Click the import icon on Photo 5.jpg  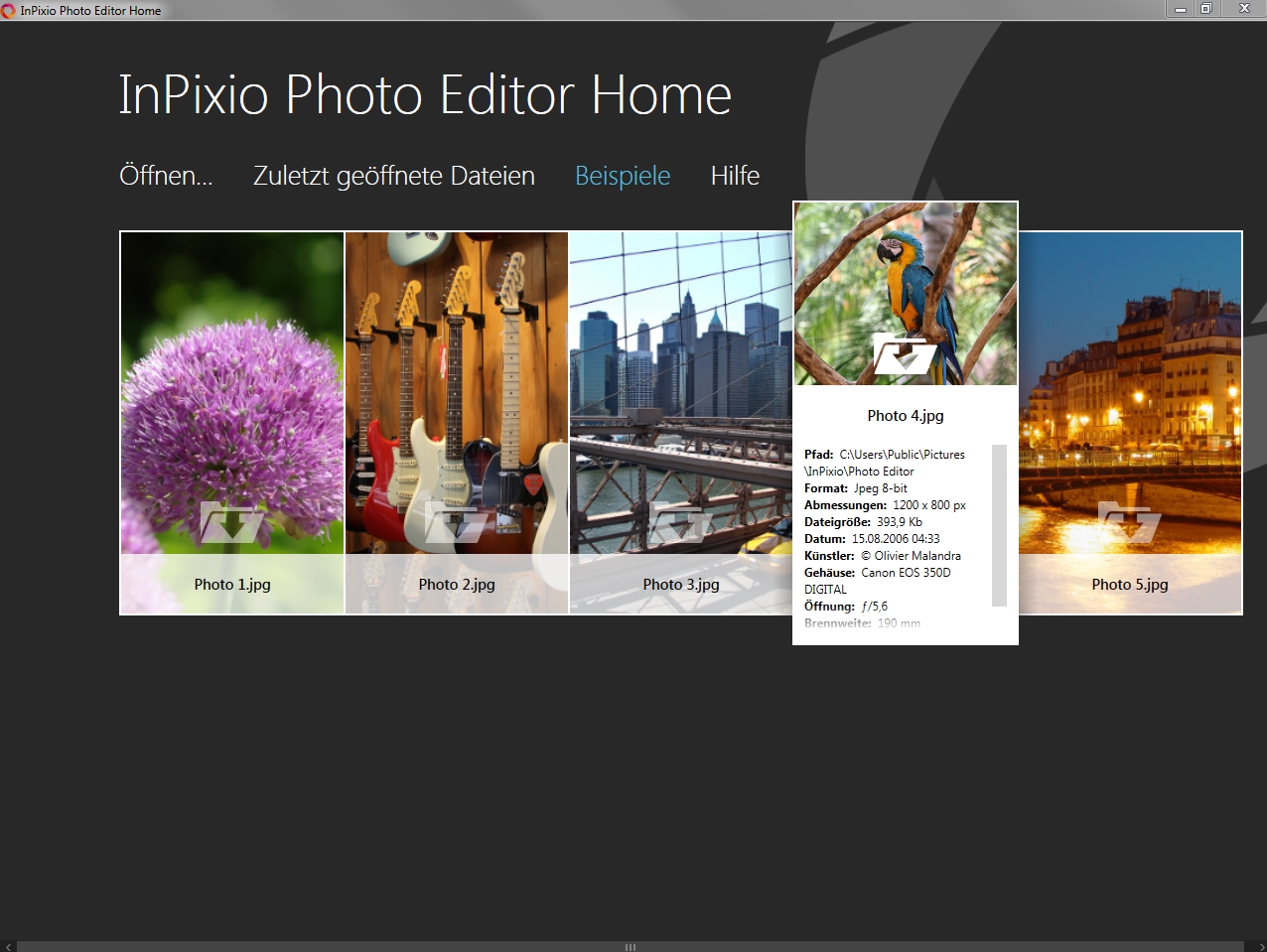[1128, 521]
